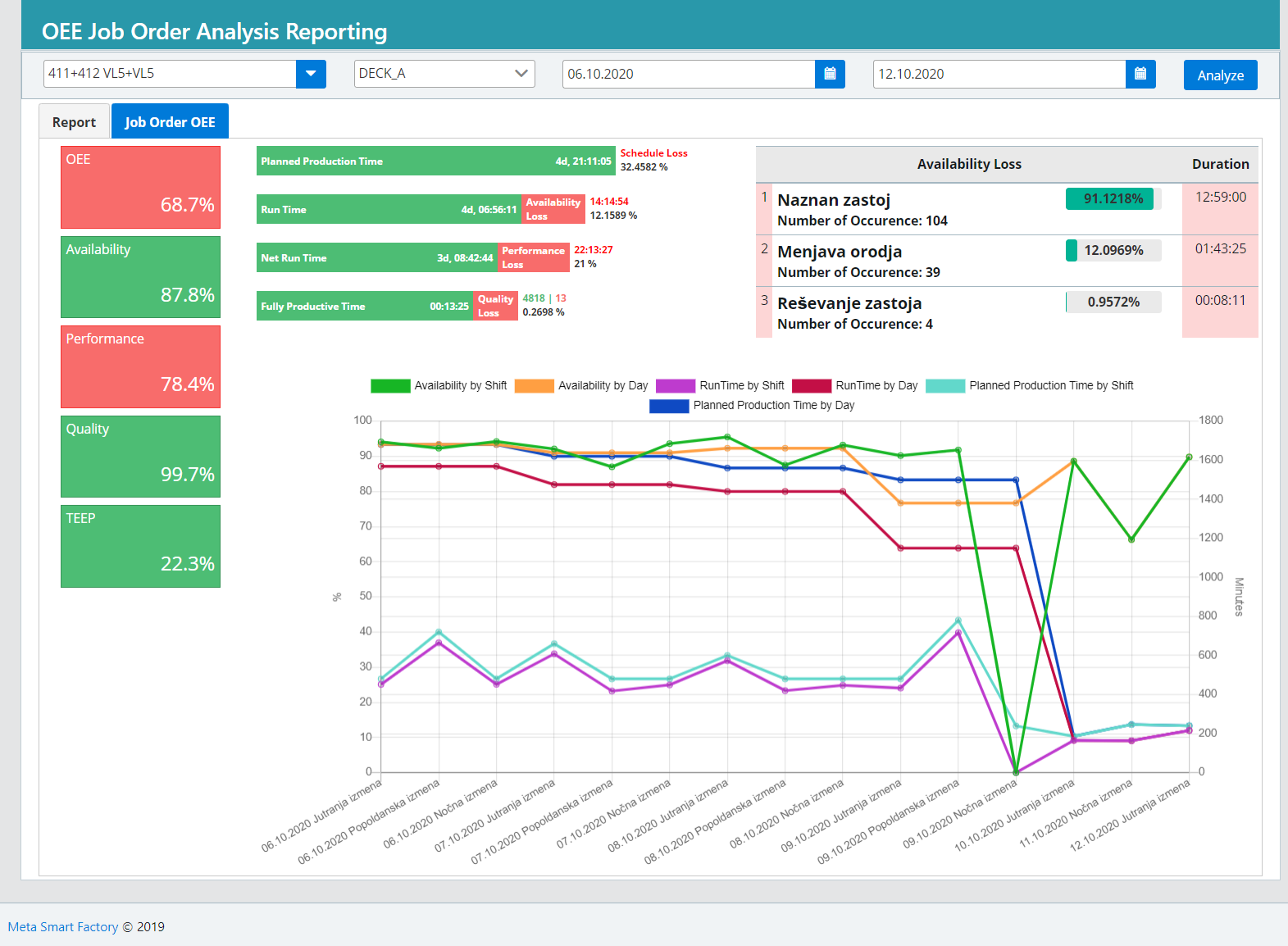Open the start date calendar picker icon
Viewport: 1288px width, 946px height.
(830, 74)
